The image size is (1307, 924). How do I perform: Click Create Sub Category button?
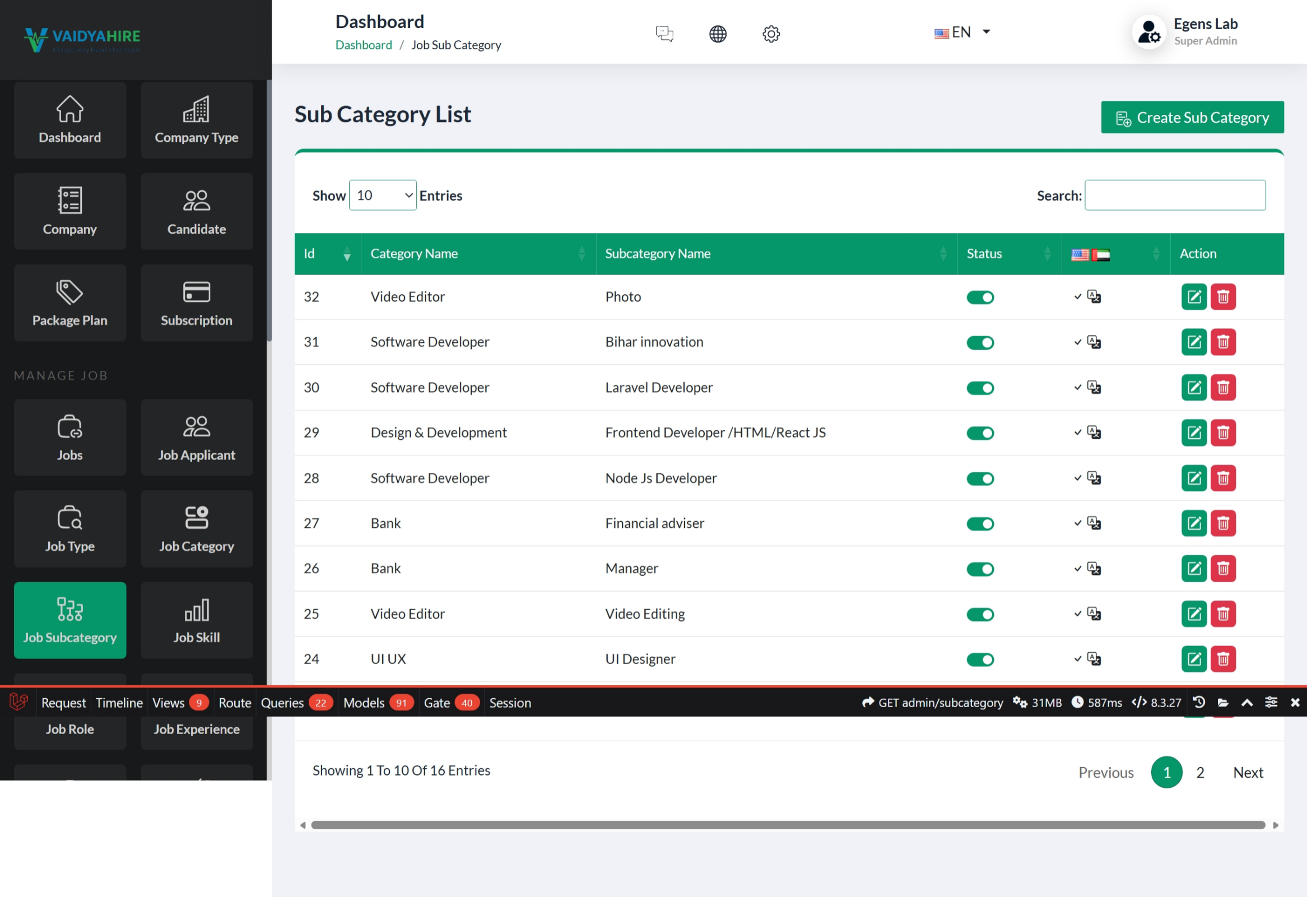pos(1192,117)
